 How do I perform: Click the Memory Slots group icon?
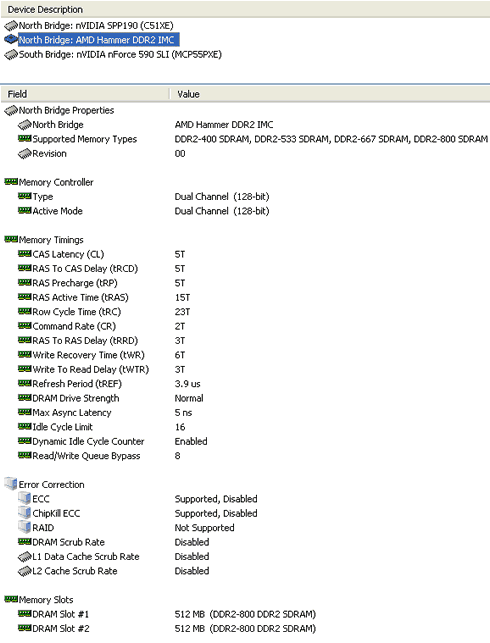[x=11, y=600]
